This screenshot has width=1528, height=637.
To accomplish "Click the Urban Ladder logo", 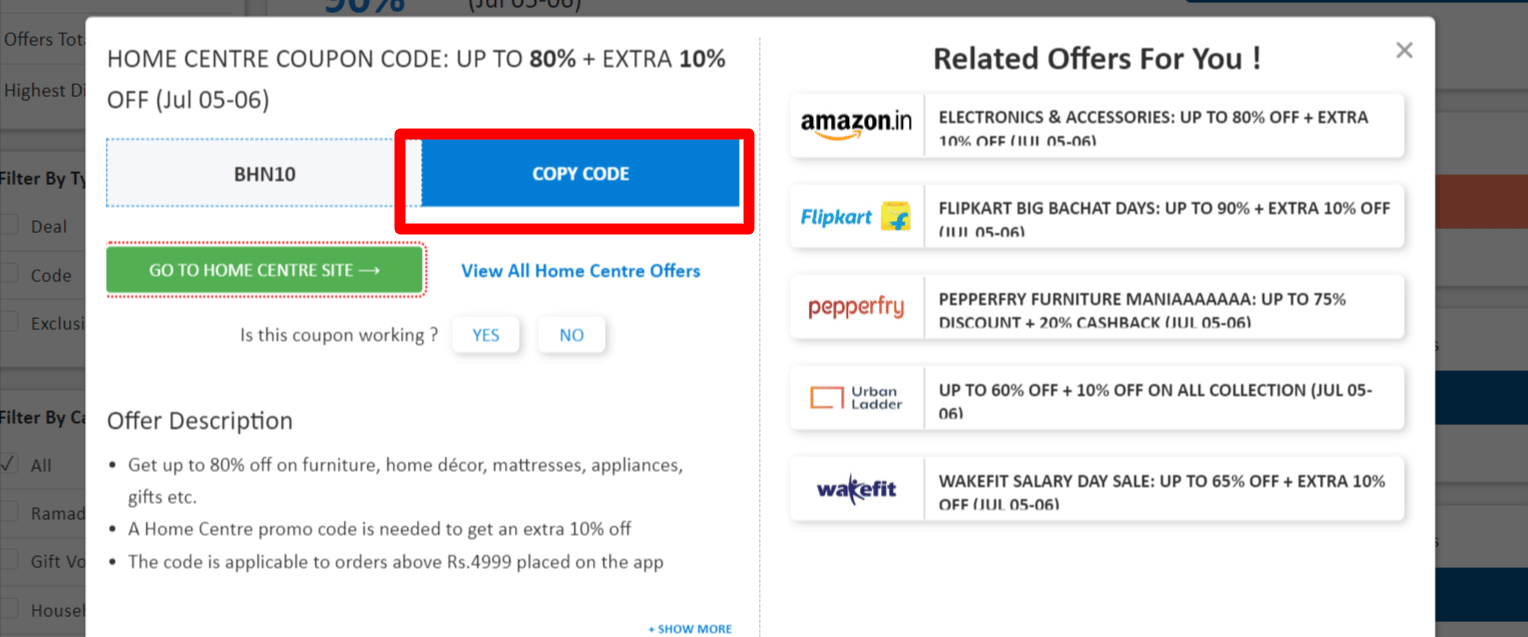I will click(x=856, y=397).
